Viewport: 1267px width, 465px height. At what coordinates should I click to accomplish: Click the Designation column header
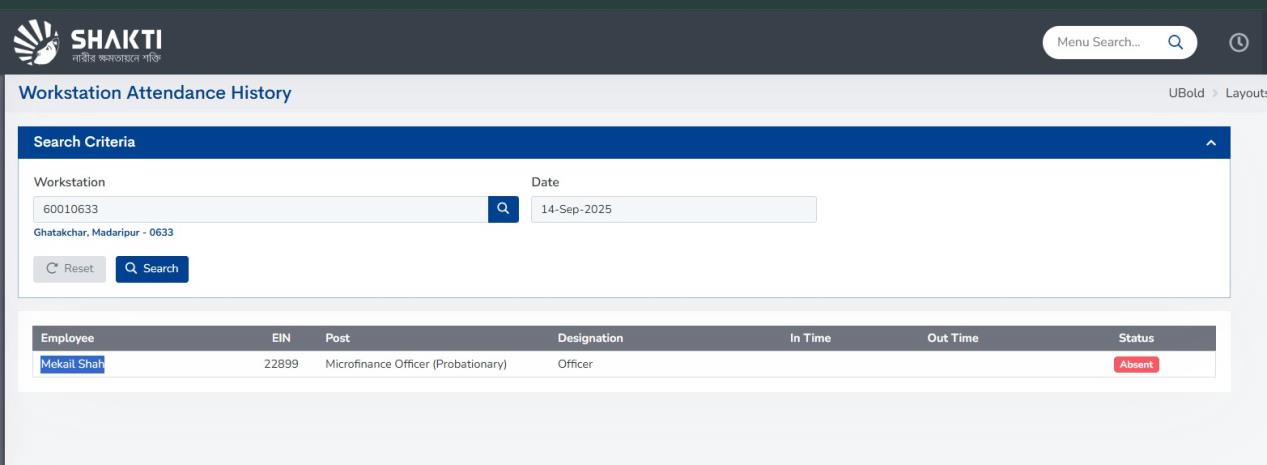click(x=590, y=338)
